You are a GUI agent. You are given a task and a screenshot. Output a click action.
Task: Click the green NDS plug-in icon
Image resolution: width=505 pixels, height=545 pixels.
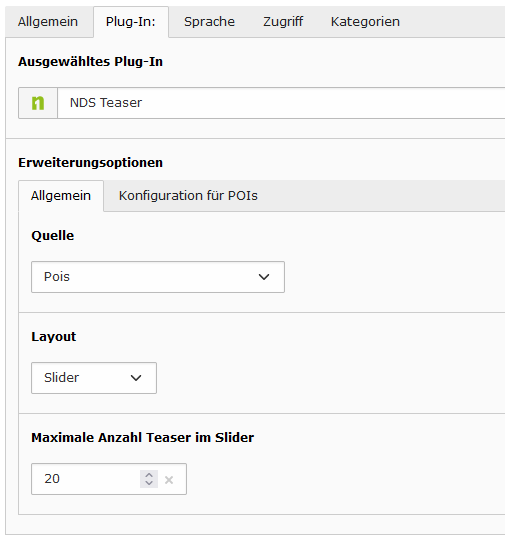click(38, 103)
